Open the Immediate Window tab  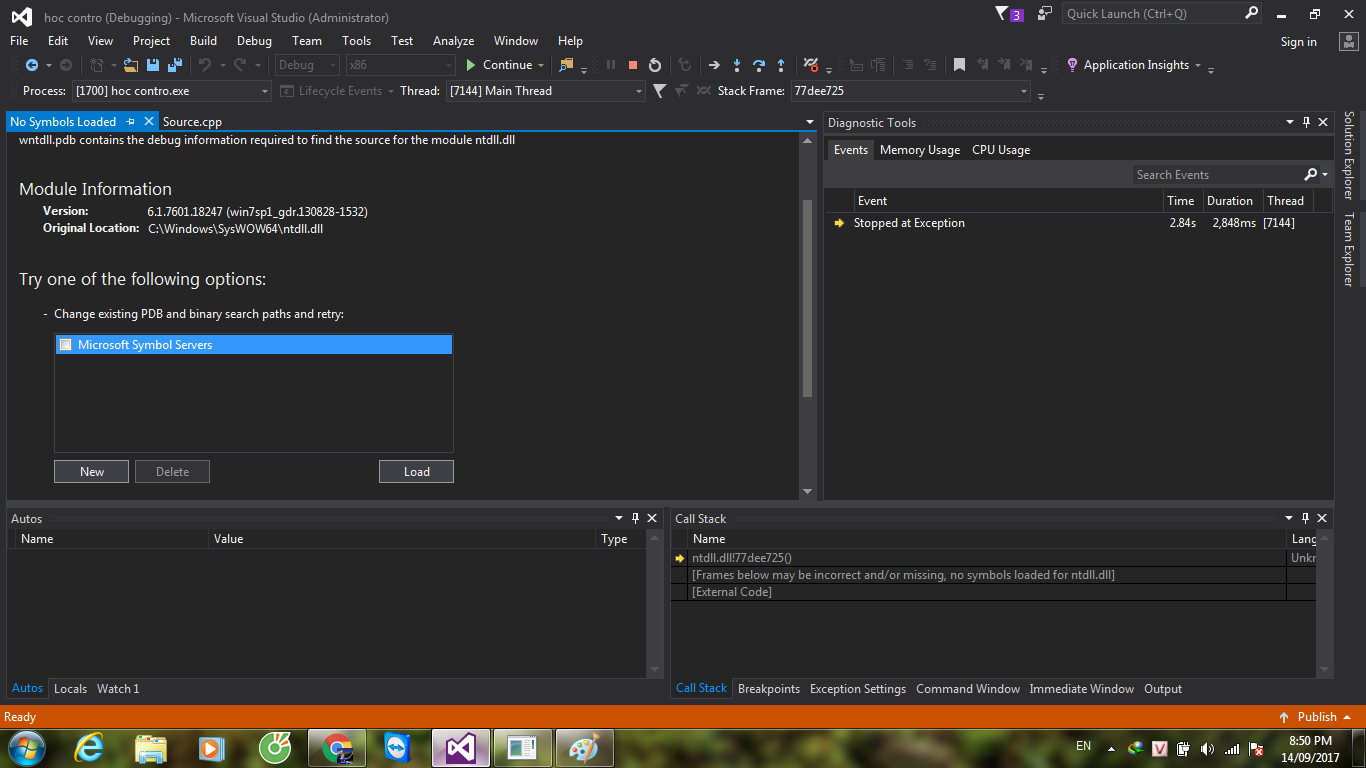pos(1082,689)
